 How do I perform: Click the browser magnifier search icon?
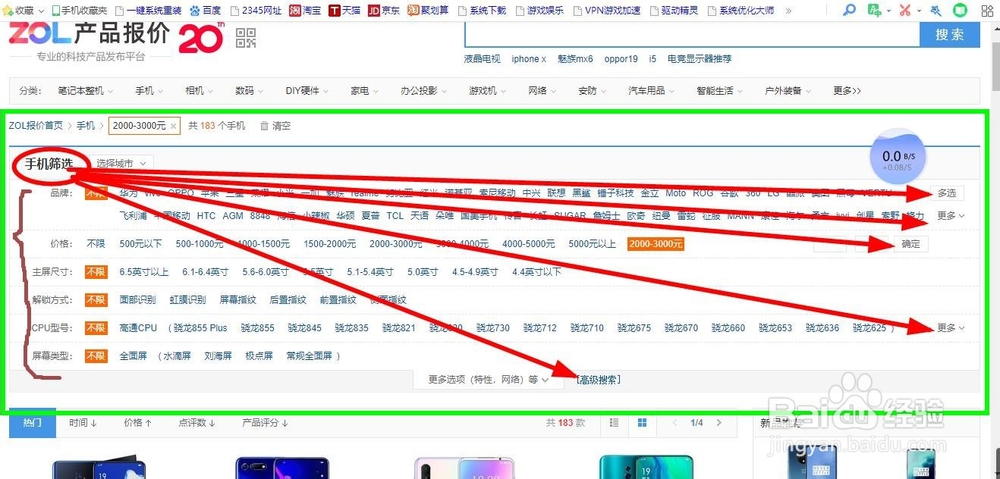point(849,10)
